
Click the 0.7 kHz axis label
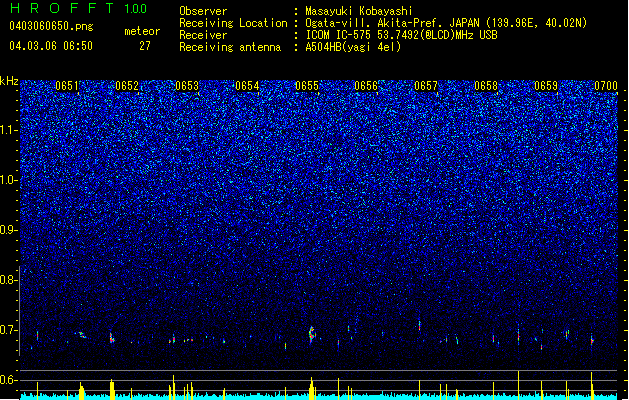[x=9, y=330]
